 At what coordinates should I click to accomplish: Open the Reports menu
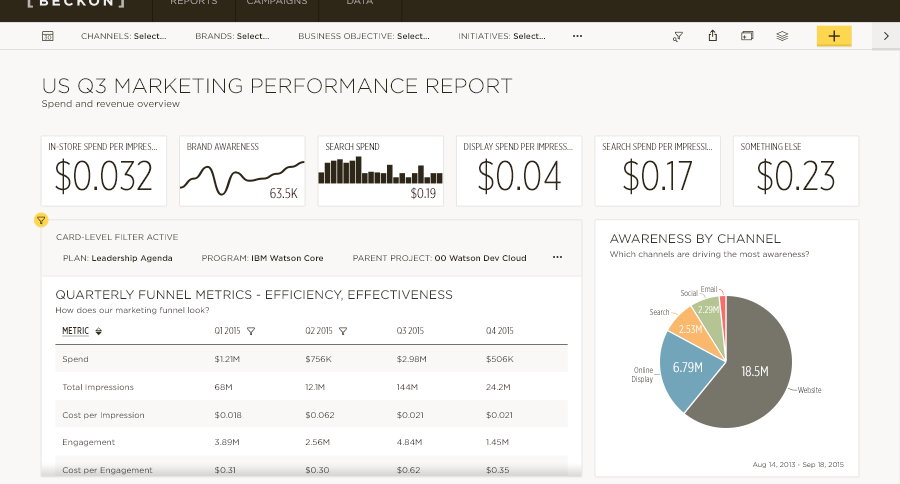[193, 3]
